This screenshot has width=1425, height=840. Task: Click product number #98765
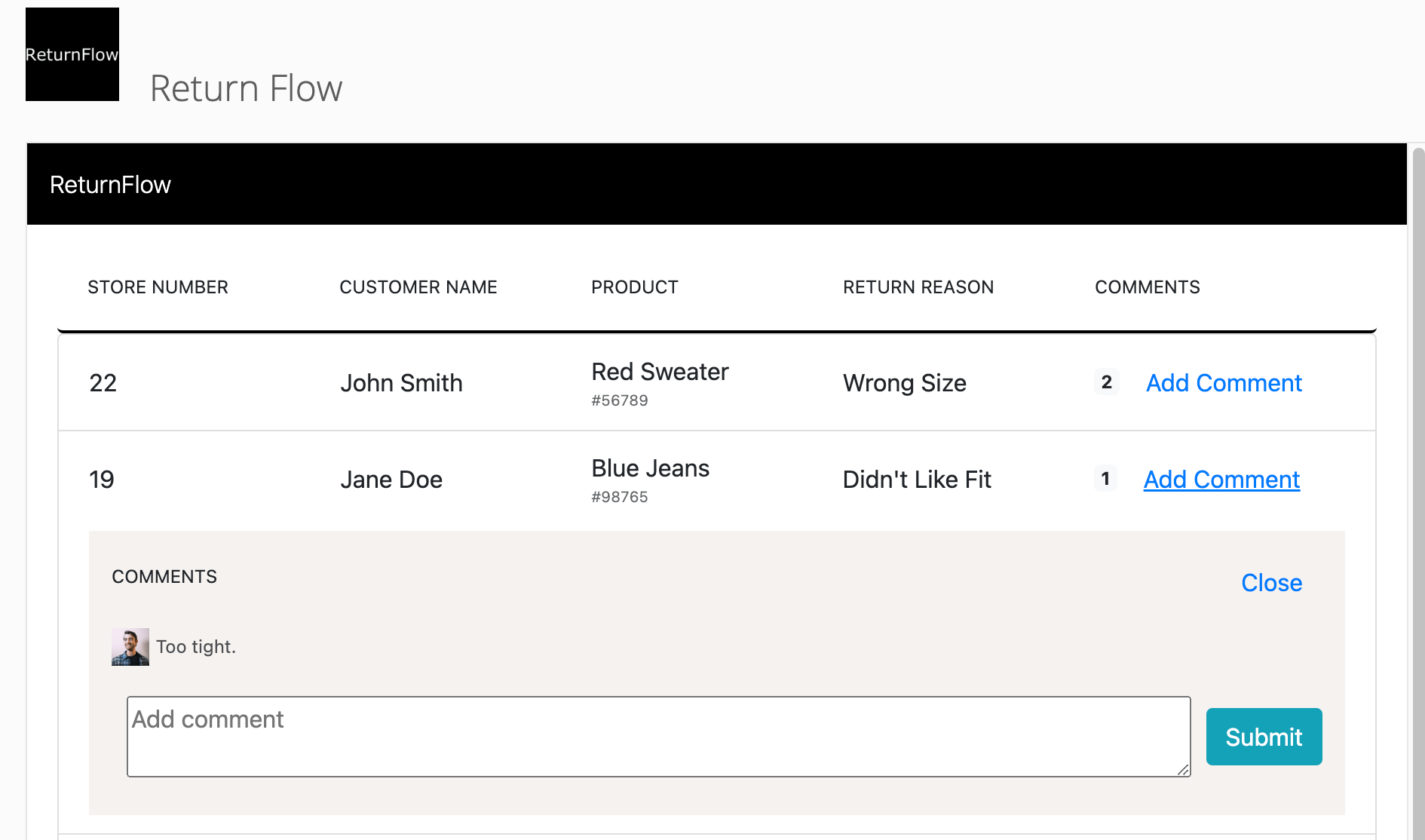coord(620,497)
